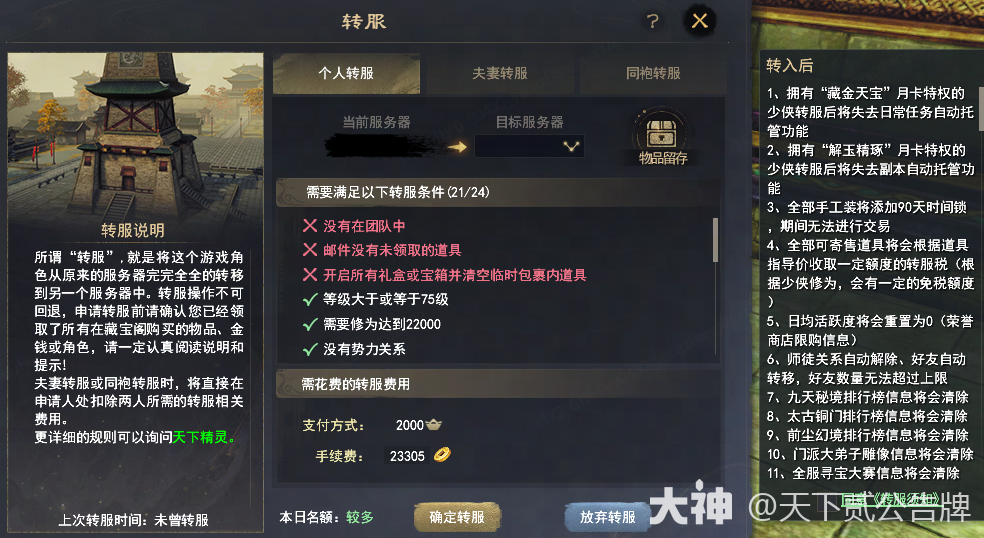Select the 个人转服 tab
Screen dimensions: 984x538
(x=346, y=73)
